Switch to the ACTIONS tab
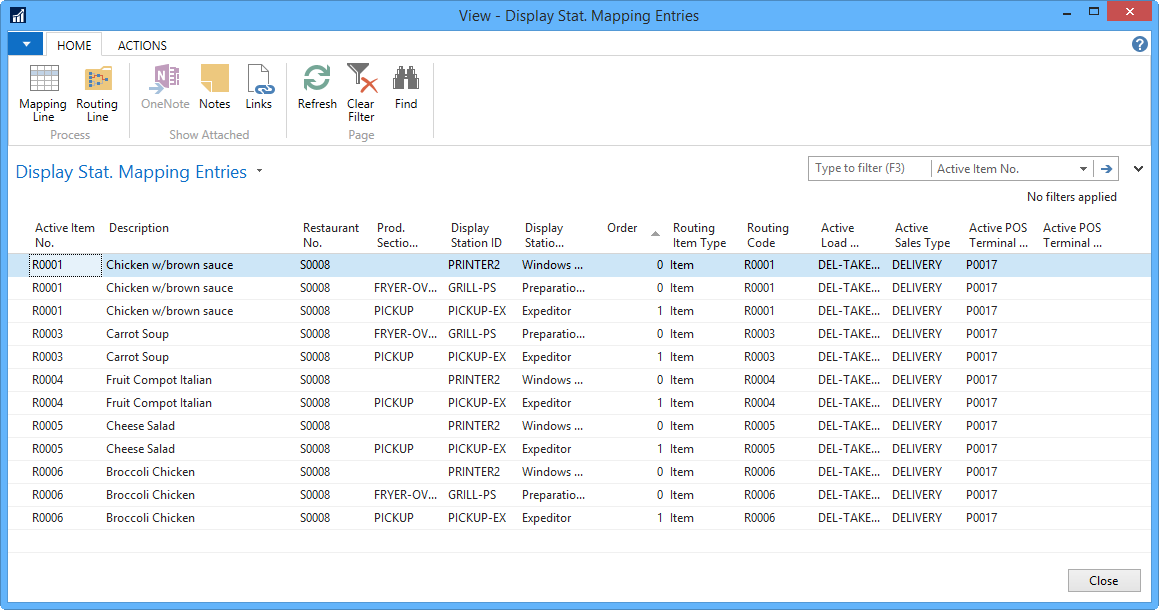This screenshot has width=1159, height=610. pos(142,45)
